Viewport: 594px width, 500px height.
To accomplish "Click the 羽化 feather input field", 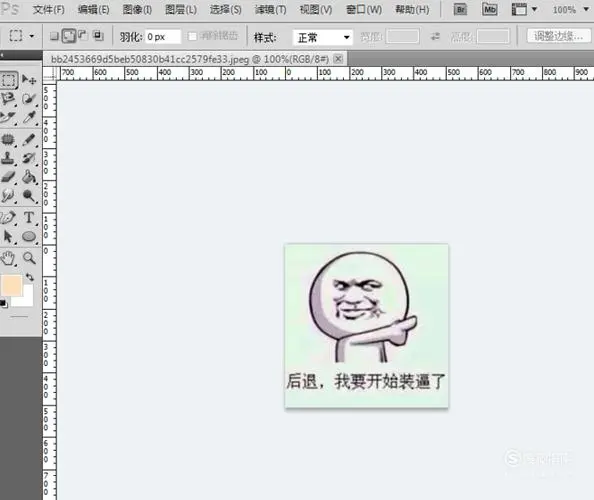I will point(163,37).
